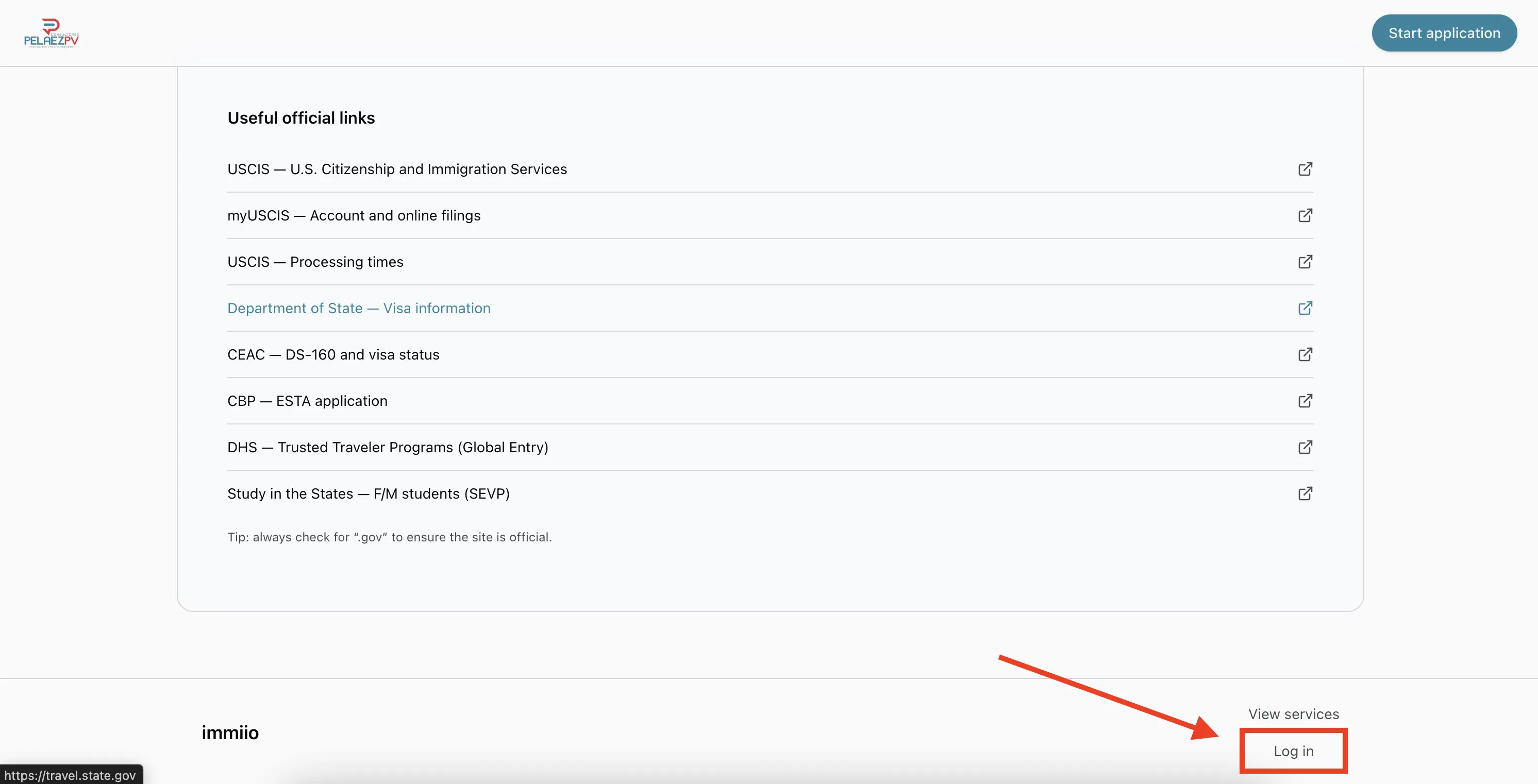
Task: Open the CBP — ESTA application link
Action: tap(307, 401)
